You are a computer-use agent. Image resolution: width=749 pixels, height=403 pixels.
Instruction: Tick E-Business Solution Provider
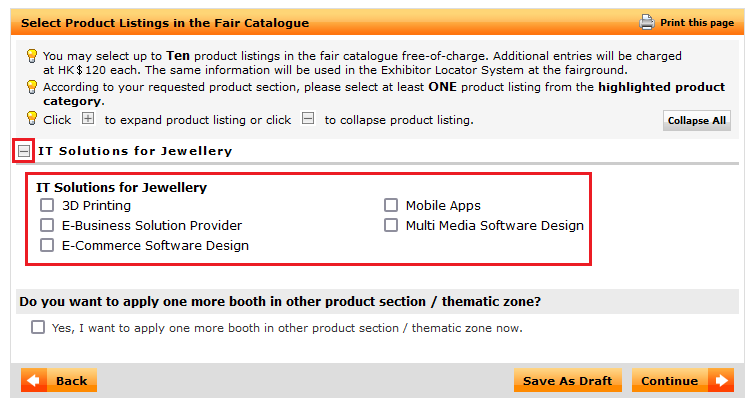[x=47, y=225]
